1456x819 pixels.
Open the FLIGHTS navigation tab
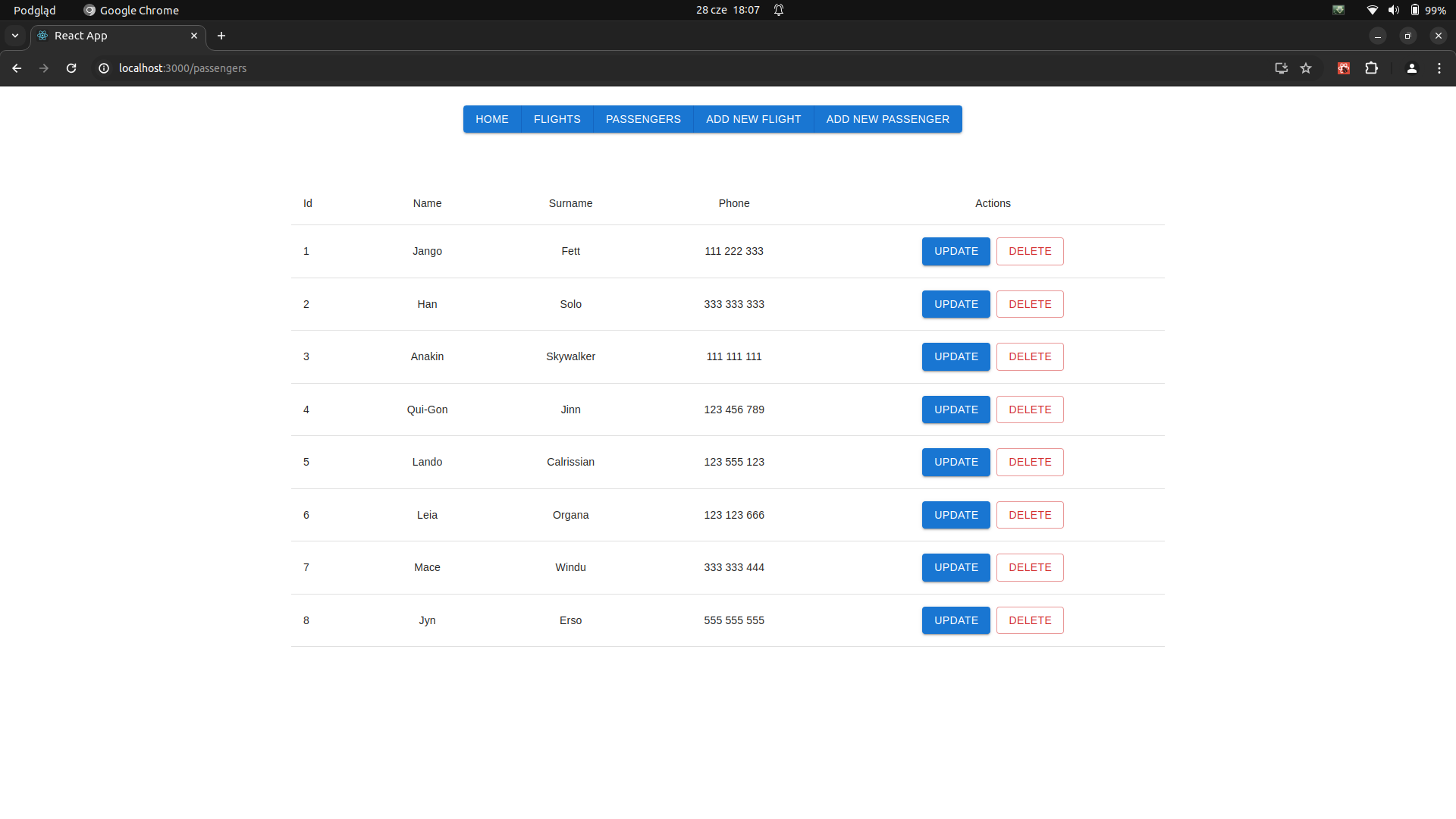click(x=557, y=119)
